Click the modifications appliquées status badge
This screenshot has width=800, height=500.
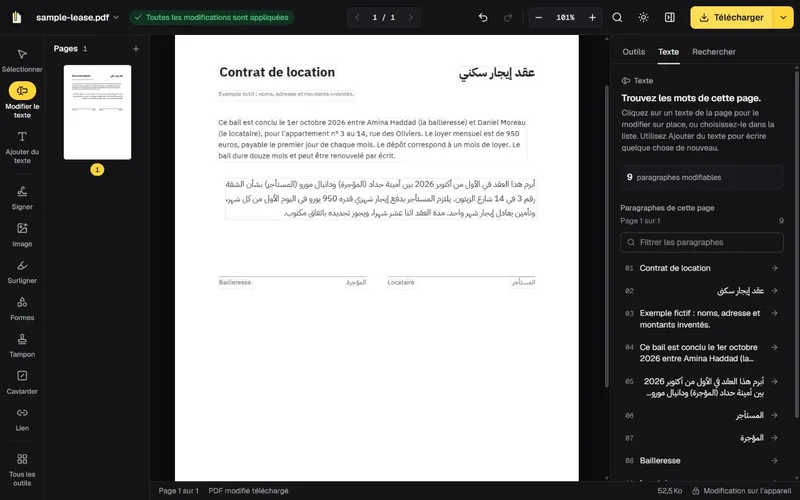(x=212, y=17)
